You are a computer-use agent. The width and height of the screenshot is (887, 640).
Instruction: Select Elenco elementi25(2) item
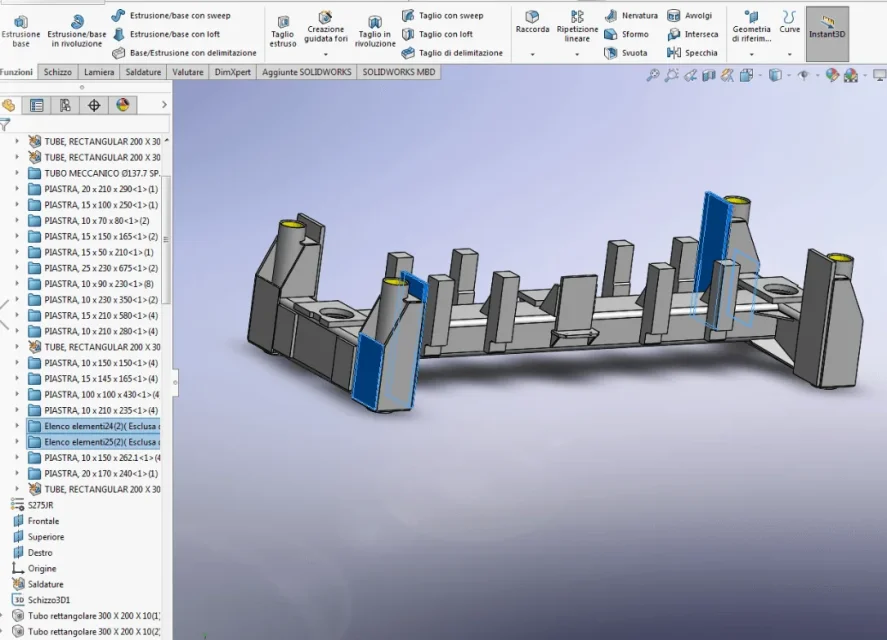pos(93,442)
